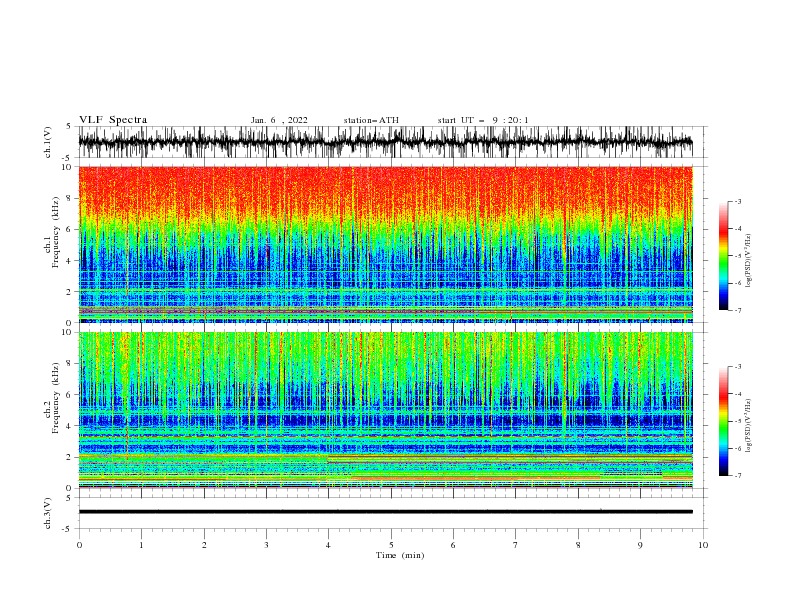This screenshot has width=792, height=612.
Task: Click the ch.2 colorbar "log(PSD)(V²/Hz)" label
Action: [748, 426]
